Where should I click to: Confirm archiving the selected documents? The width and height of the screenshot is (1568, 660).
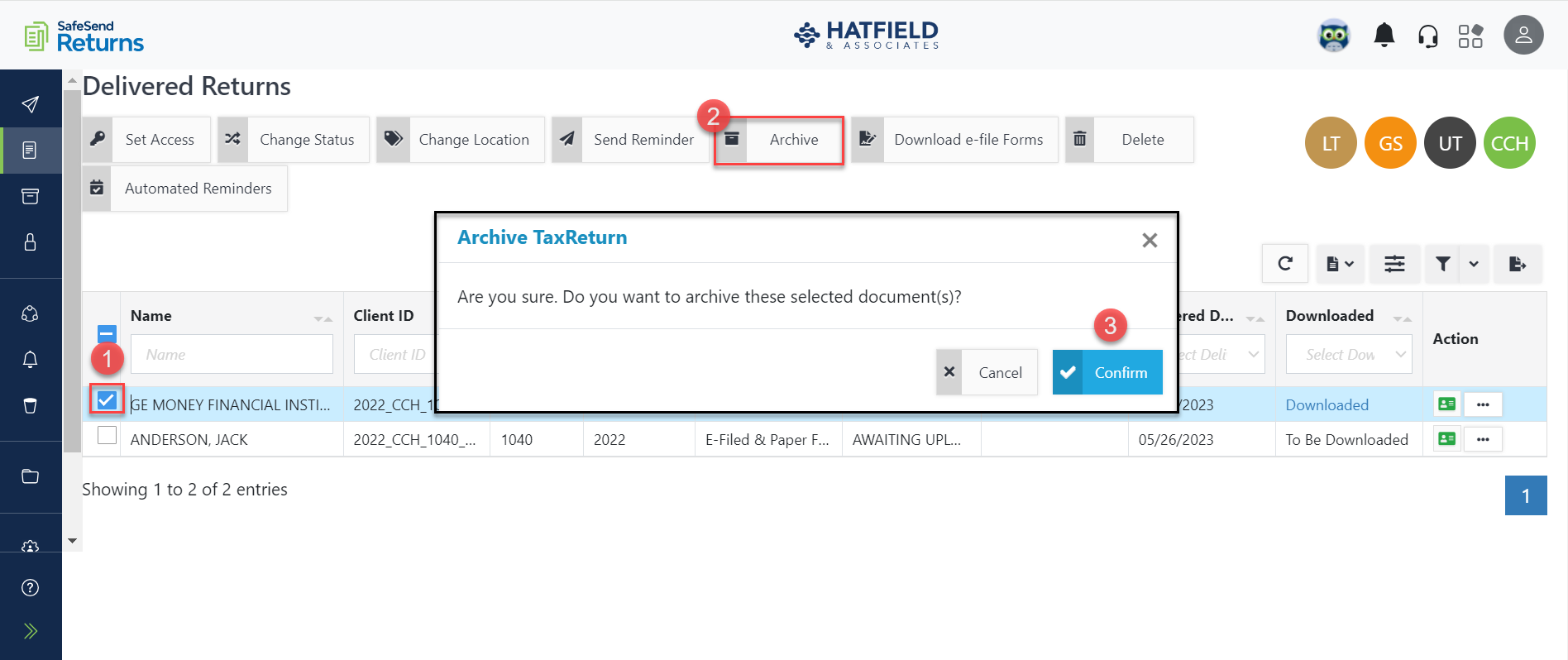(1107, 372)
